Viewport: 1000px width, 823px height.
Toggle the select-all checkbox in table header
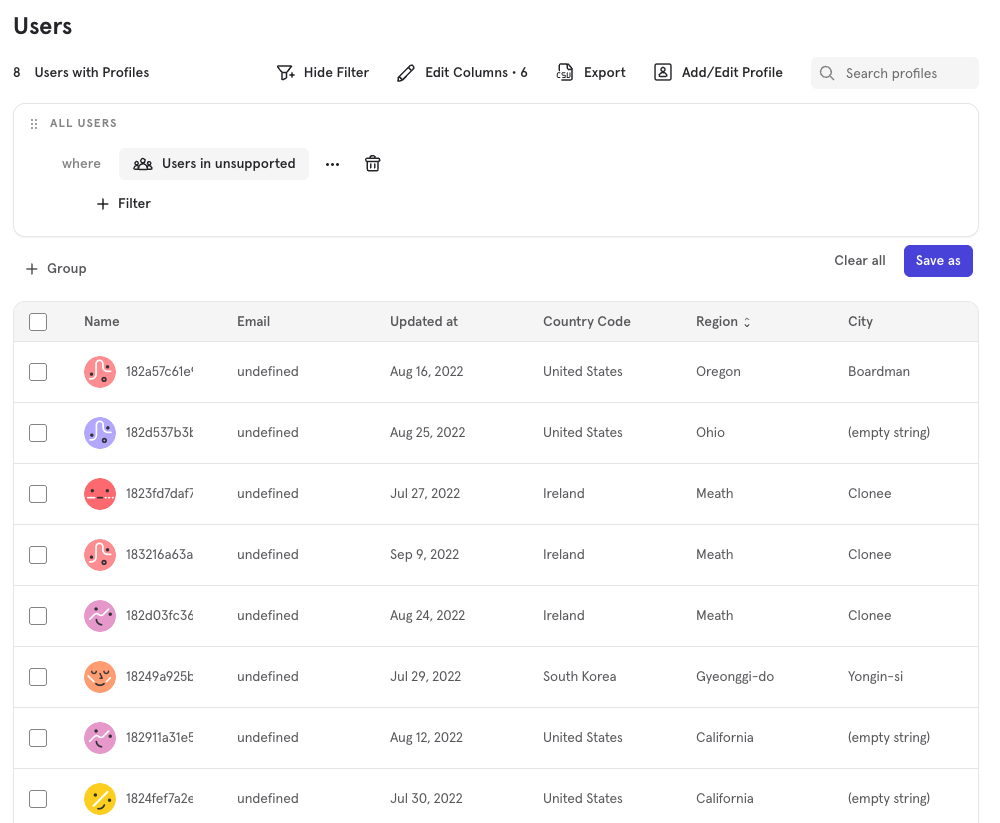click(x=38, y=322)
